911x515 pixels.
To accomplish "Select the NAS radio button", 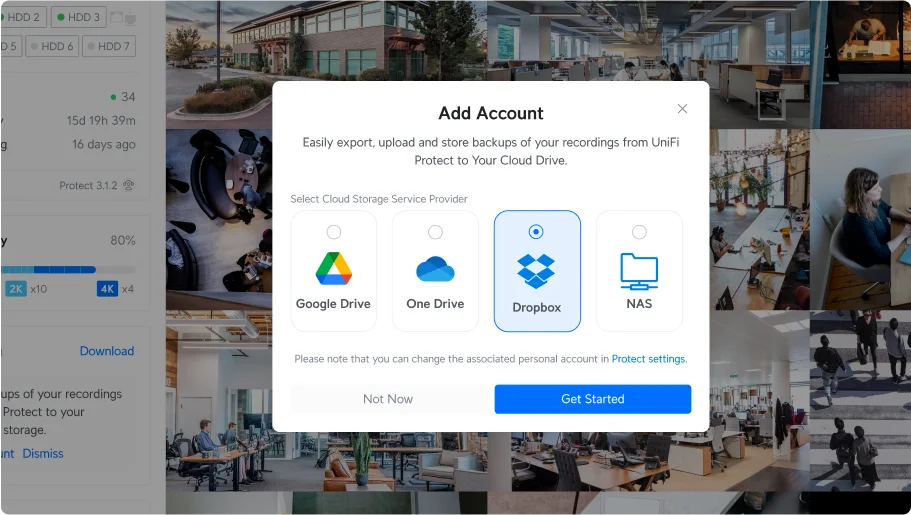I will 639,232.
